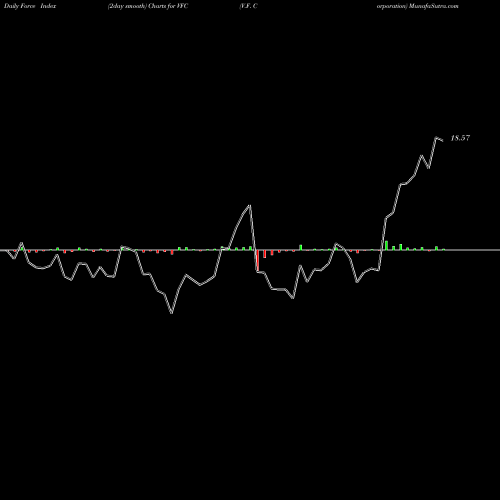This screenshot has width=500, height=500.
Task: Click the 18.57 value label
Action: (460, 138)
